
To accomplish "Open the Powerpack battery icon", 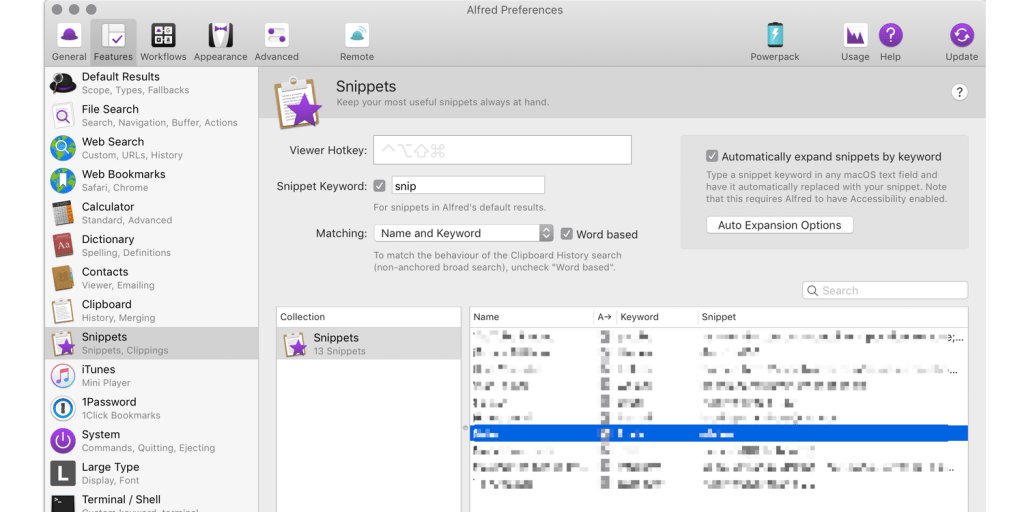I will 775,42.
